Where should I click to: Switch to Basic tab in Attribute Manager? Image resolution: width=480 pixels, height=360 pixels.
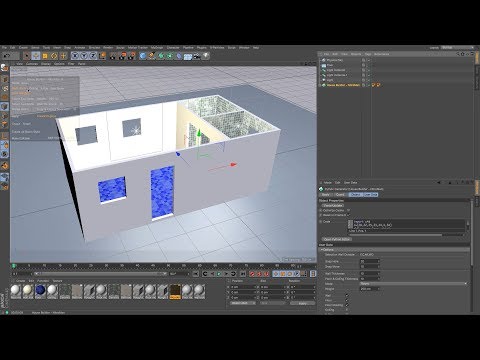pos(326,194)
